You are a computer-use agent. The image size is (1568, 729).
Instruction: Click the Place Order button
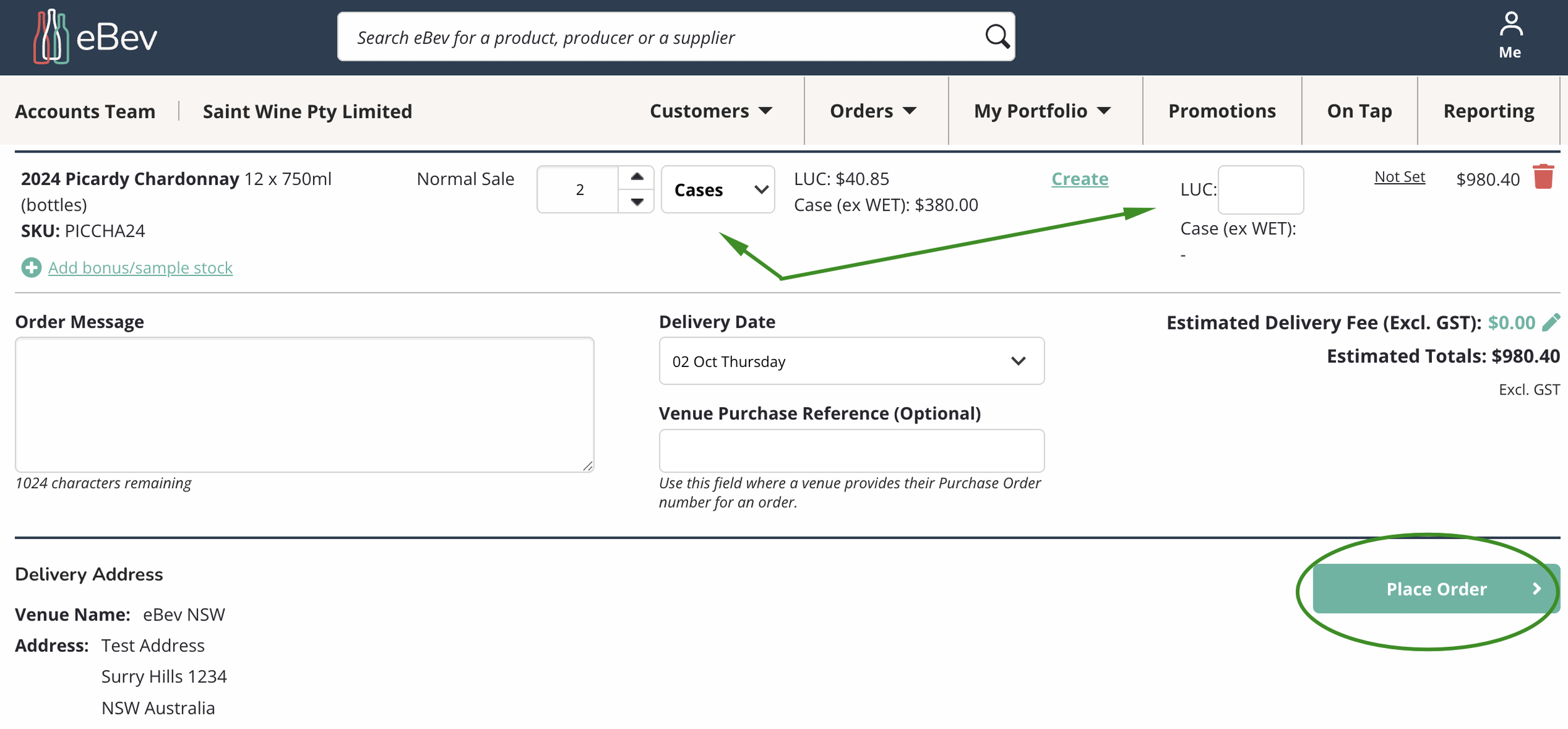1435,588
